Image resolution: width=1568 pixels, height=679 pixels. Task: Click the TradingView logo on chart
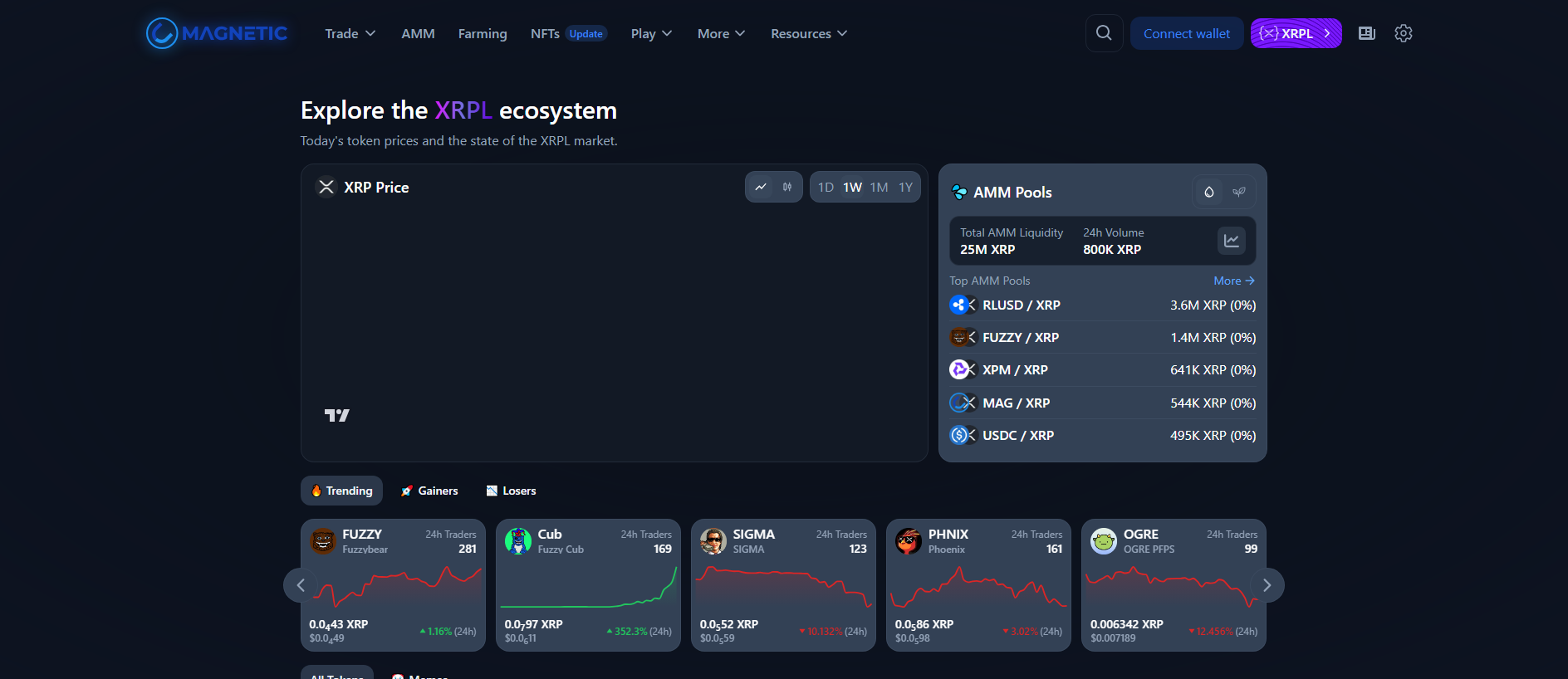pos(336,415)
